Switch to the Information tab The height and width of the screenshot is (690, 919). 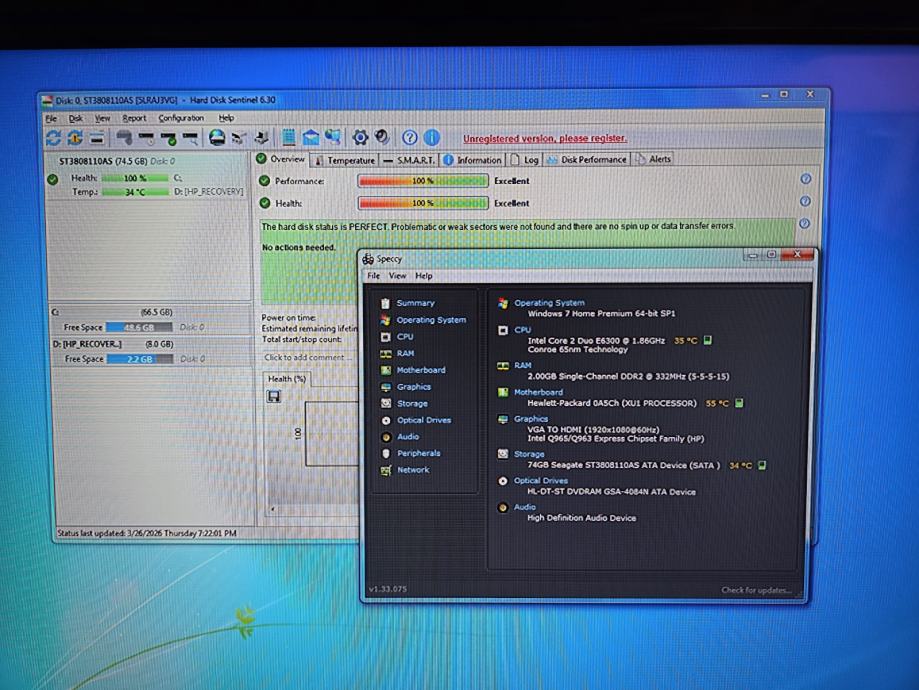pyautogui.click(x=472, y=159)
